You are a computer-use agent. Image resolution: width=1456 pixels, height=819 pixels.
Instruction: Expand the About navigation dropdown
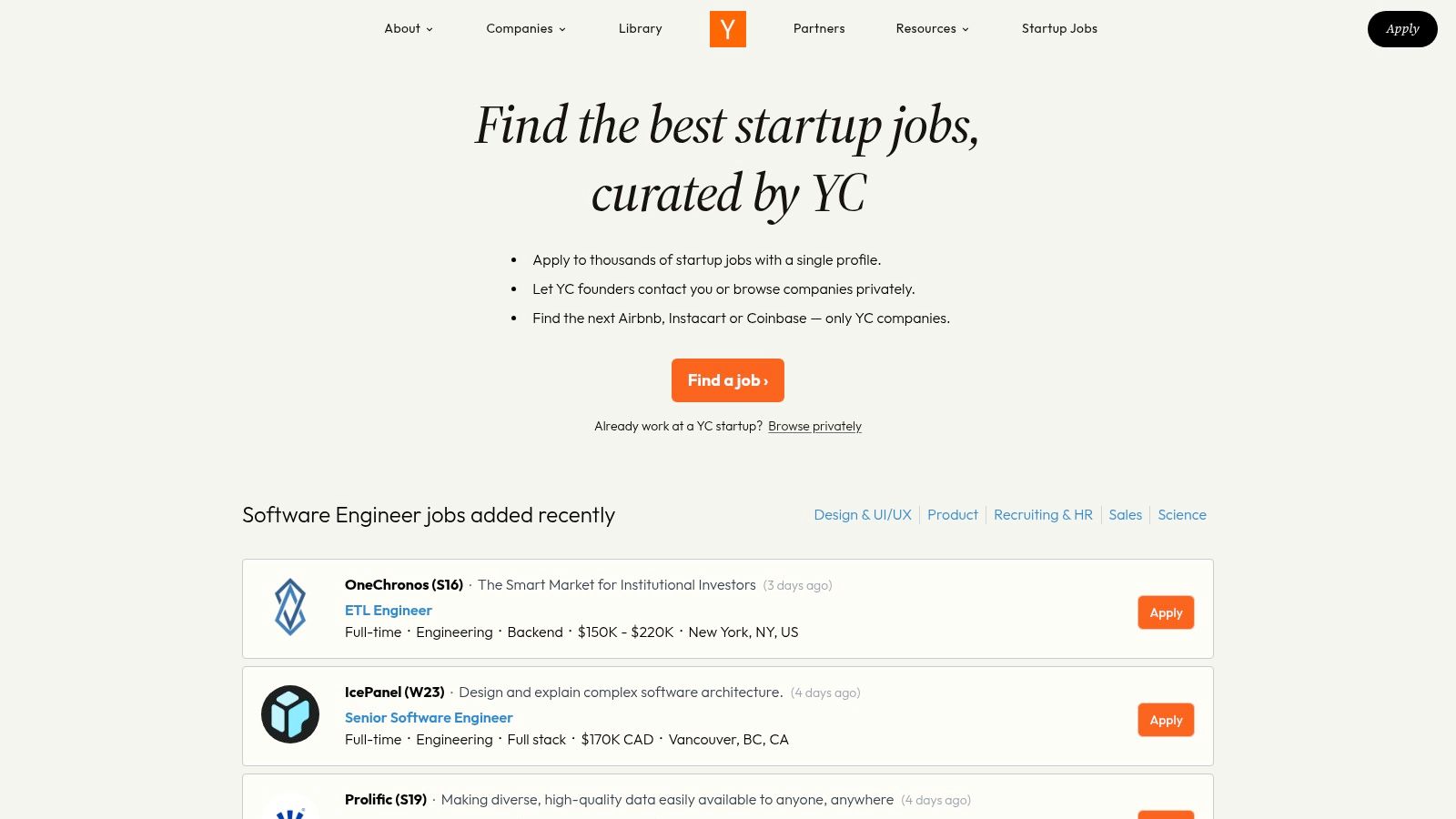(x=408, y=28)
